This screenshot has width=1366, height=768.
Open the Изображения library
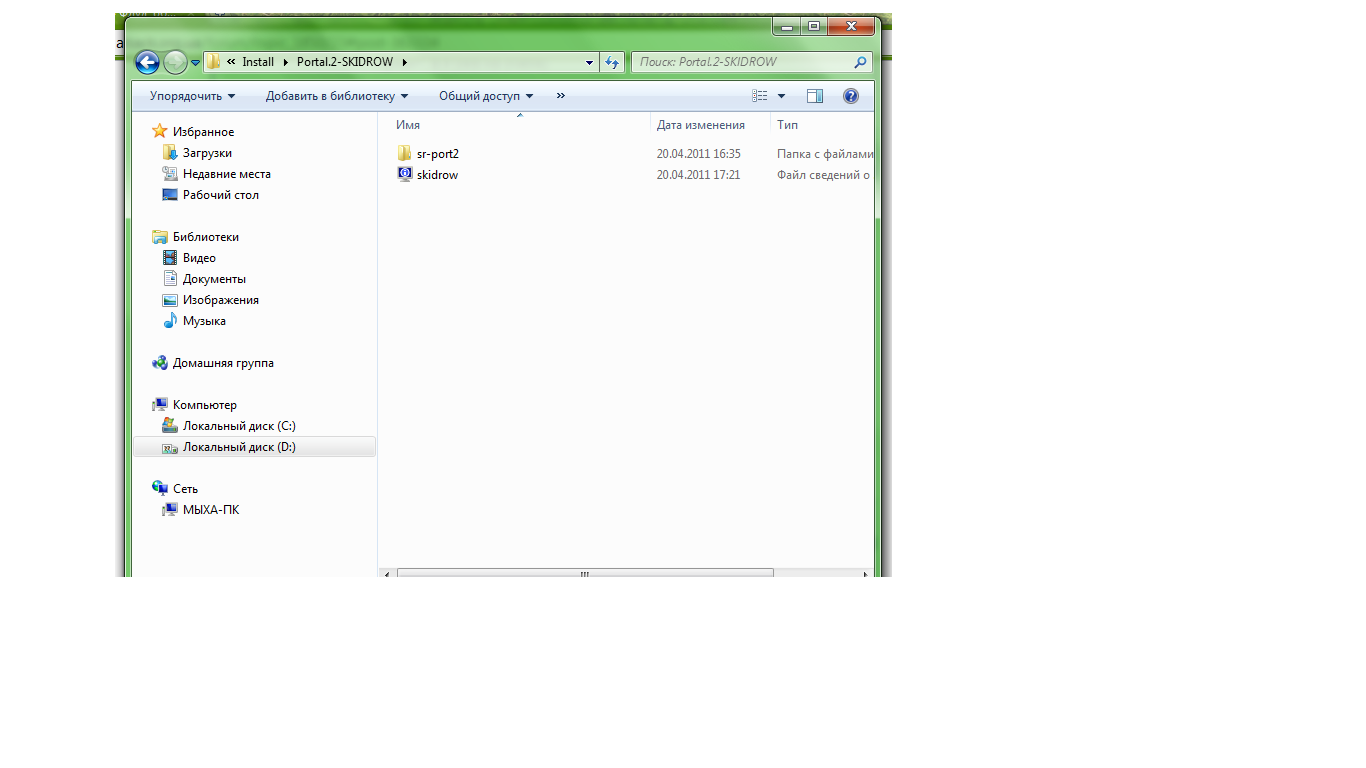point(220,300)
